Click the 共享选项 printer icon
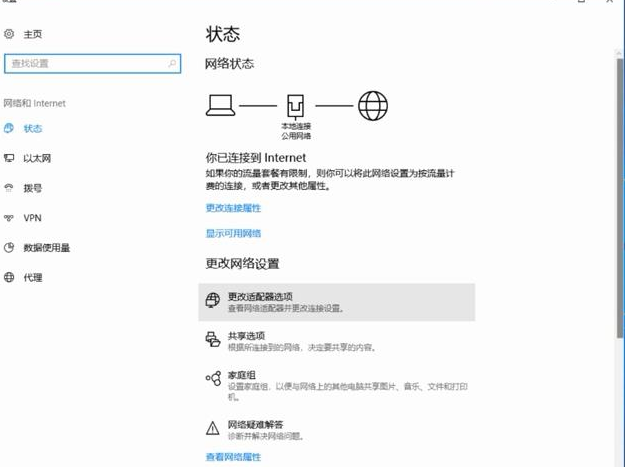 (x=212, y=339)
